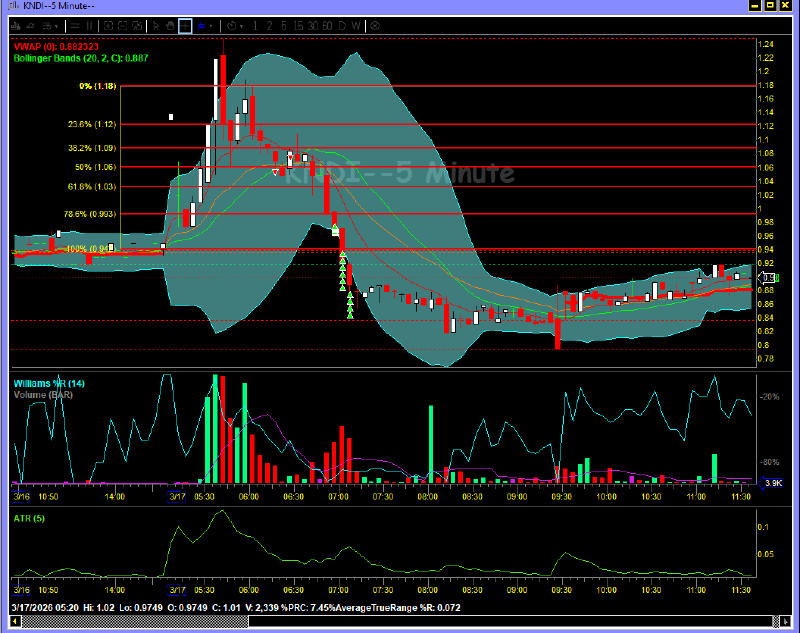Close the KNDI chart window
The height and width of the screenshot is (633, 800).
[786, 6]
